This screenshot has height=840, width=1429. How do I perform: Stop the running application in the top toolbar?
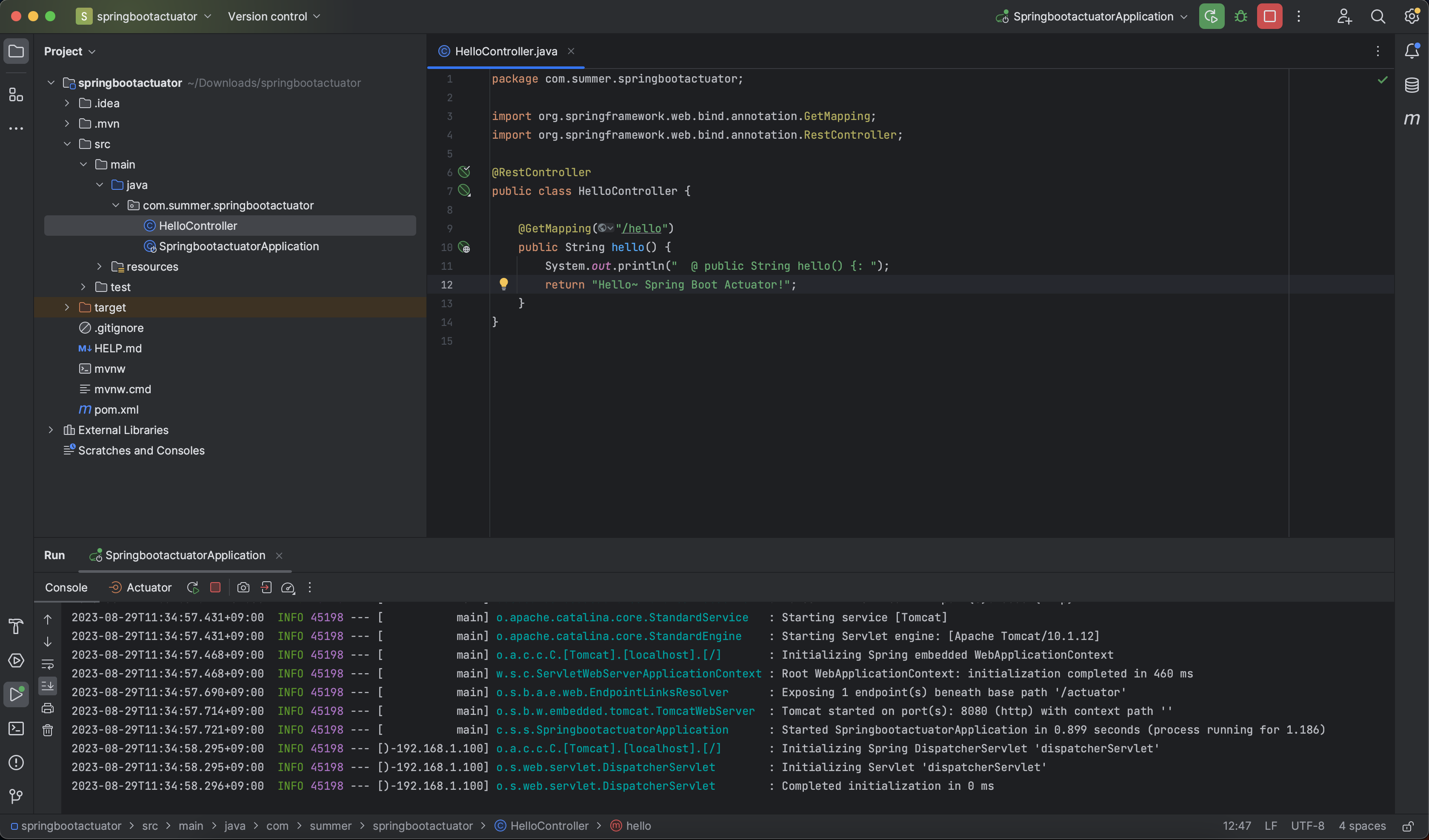pos(1270,17)
